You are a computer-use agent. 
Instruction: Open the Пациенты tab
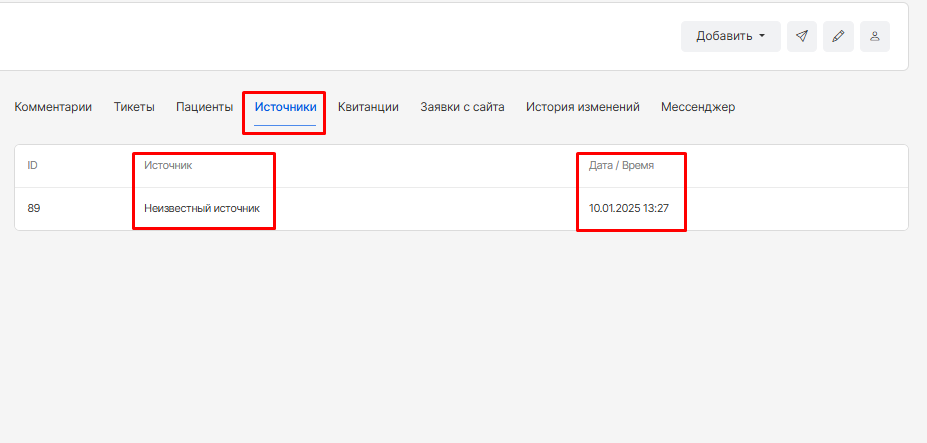[205, 107]
